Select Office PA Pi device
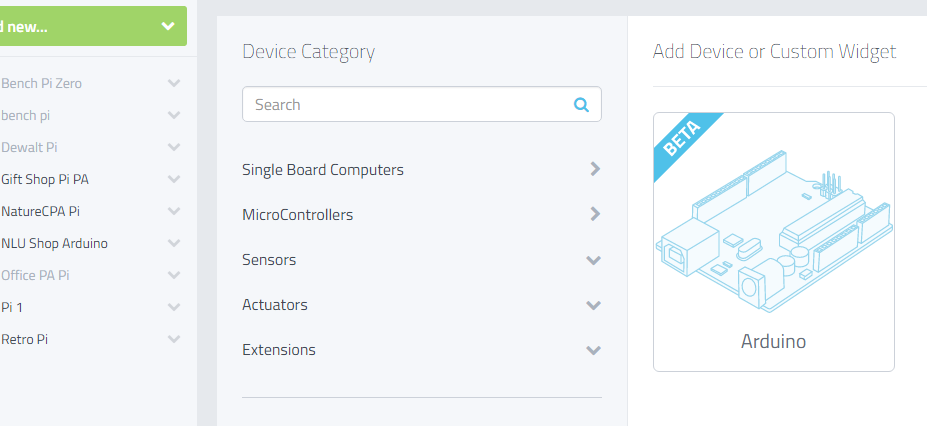The width and height of the screenshot is (927, 426). click(x=35, y=275)
